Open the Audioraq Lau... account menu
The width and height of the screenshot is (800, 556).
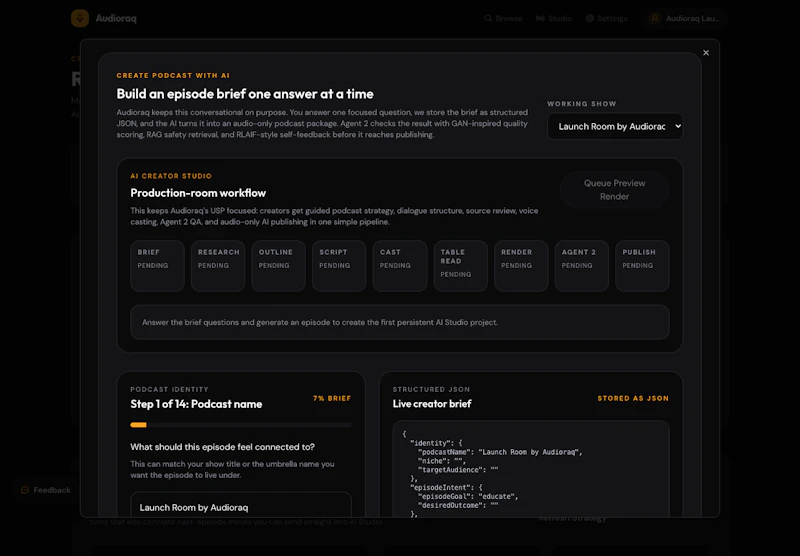tap(685, 18)
